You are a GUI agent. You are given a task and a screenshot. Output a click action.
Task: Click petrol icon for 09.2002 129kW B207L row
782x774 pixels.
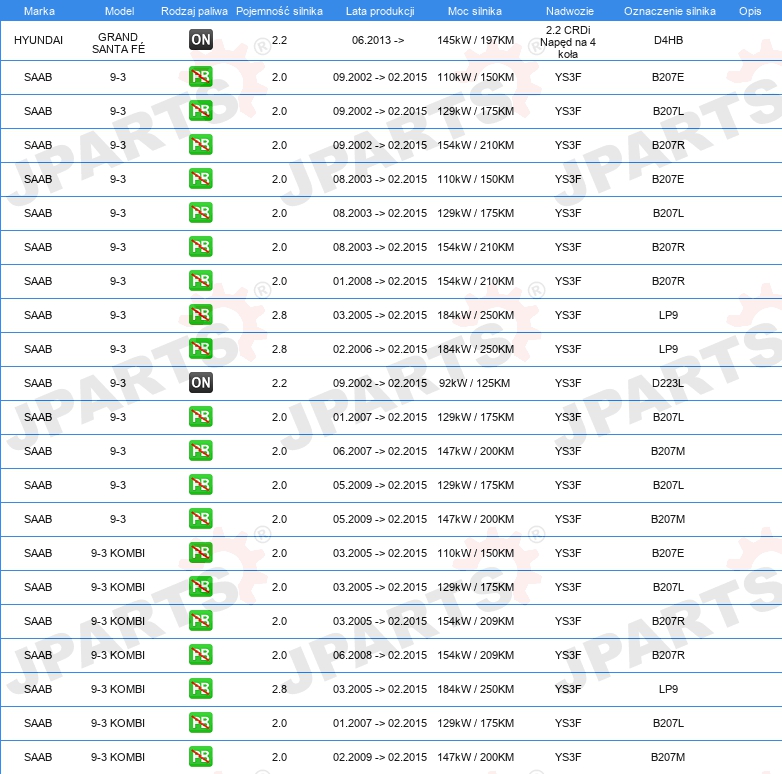pyautogui.click(x=200, y=111)
